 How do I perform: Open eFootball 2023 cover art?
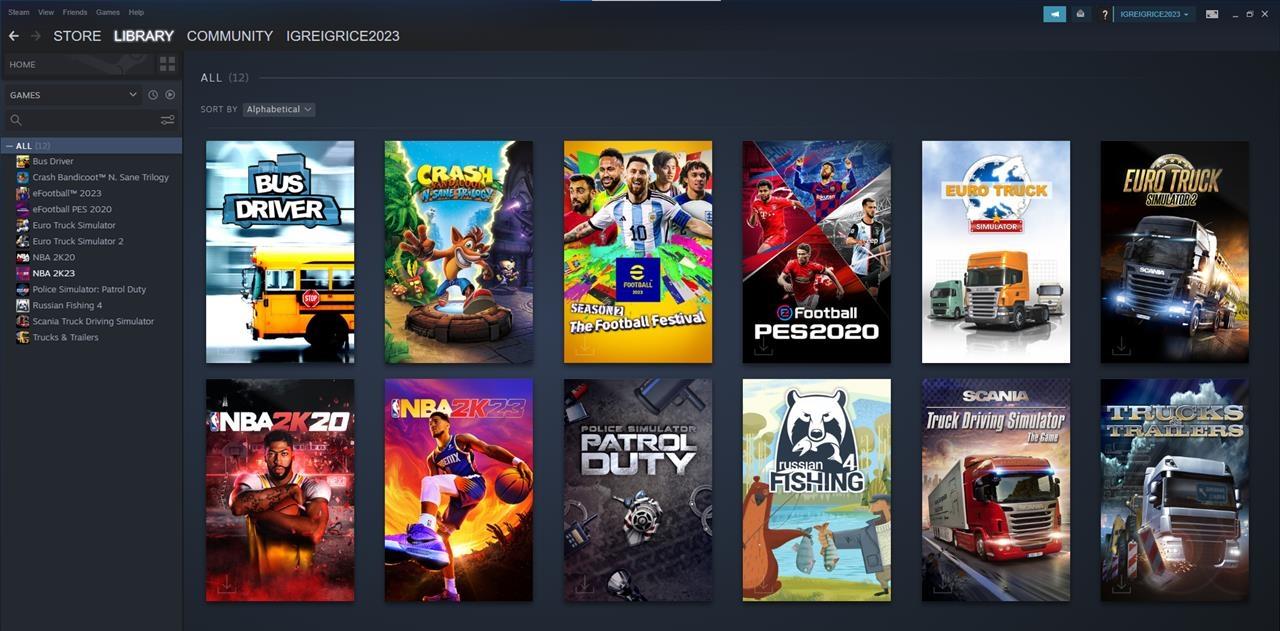coord(638,252)
